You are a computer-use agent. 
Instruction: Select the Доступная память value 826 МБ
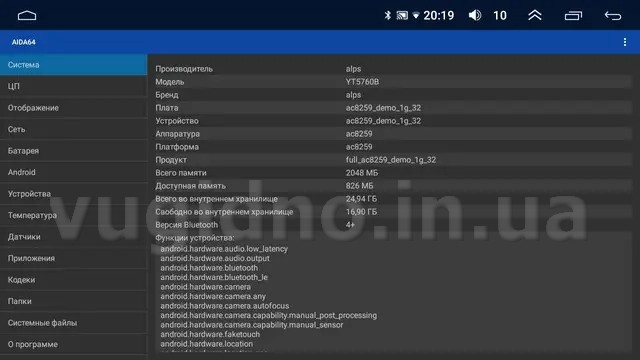coord(360,186)
